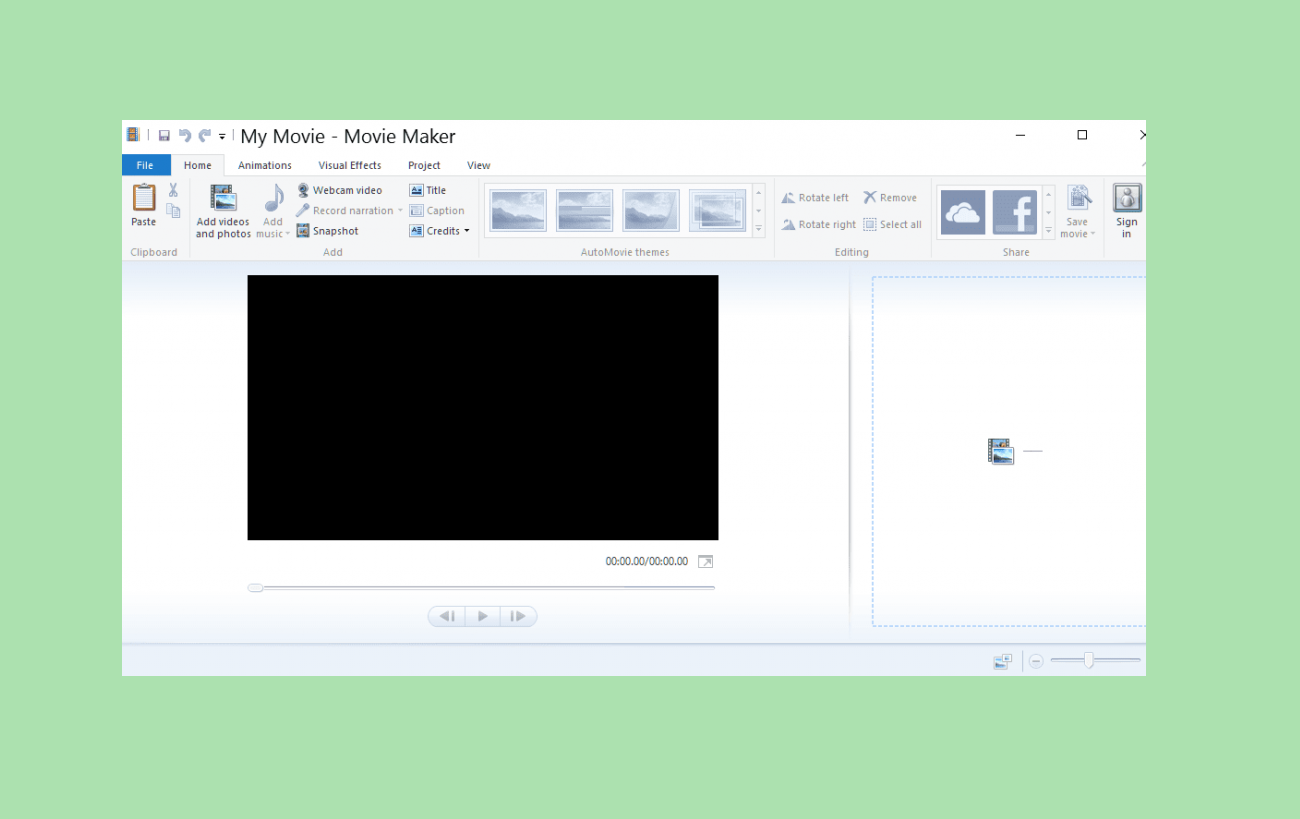The width and height of the screenshot is (1300, 819).
Task: Click the Sign in button
Action: [x=1127, y=211]
